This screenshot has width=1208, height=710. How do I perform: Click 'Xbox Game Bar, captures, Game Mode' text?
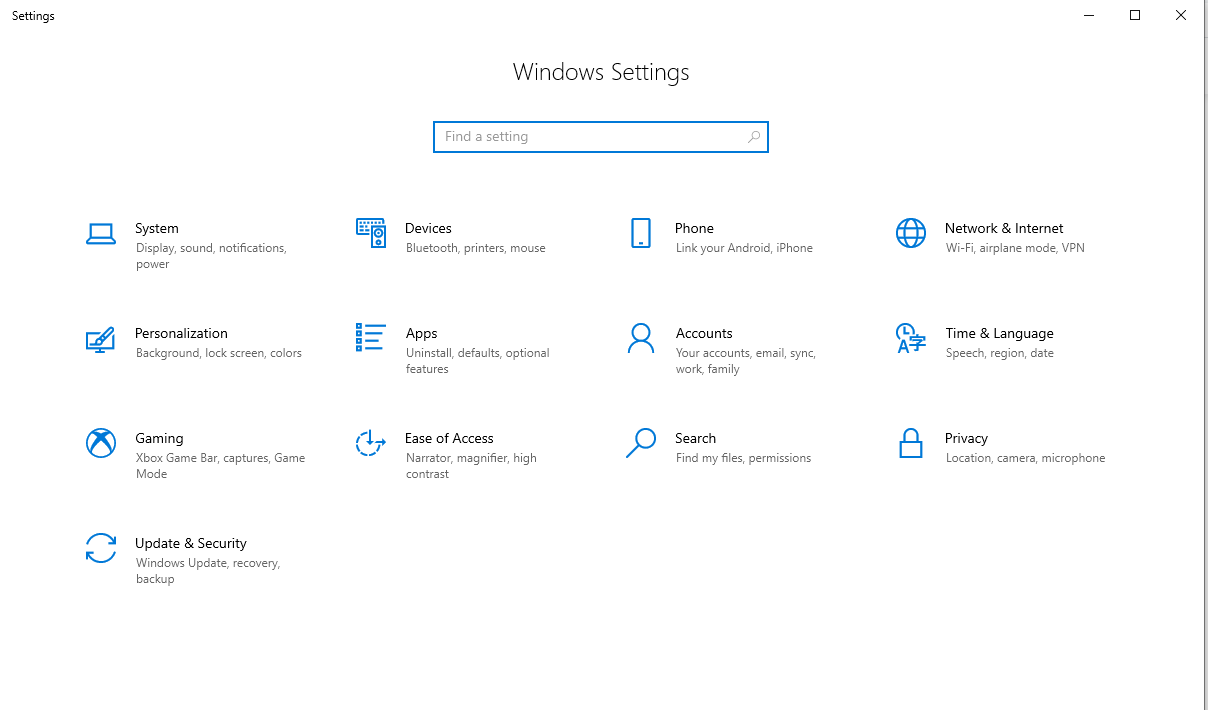221,466
